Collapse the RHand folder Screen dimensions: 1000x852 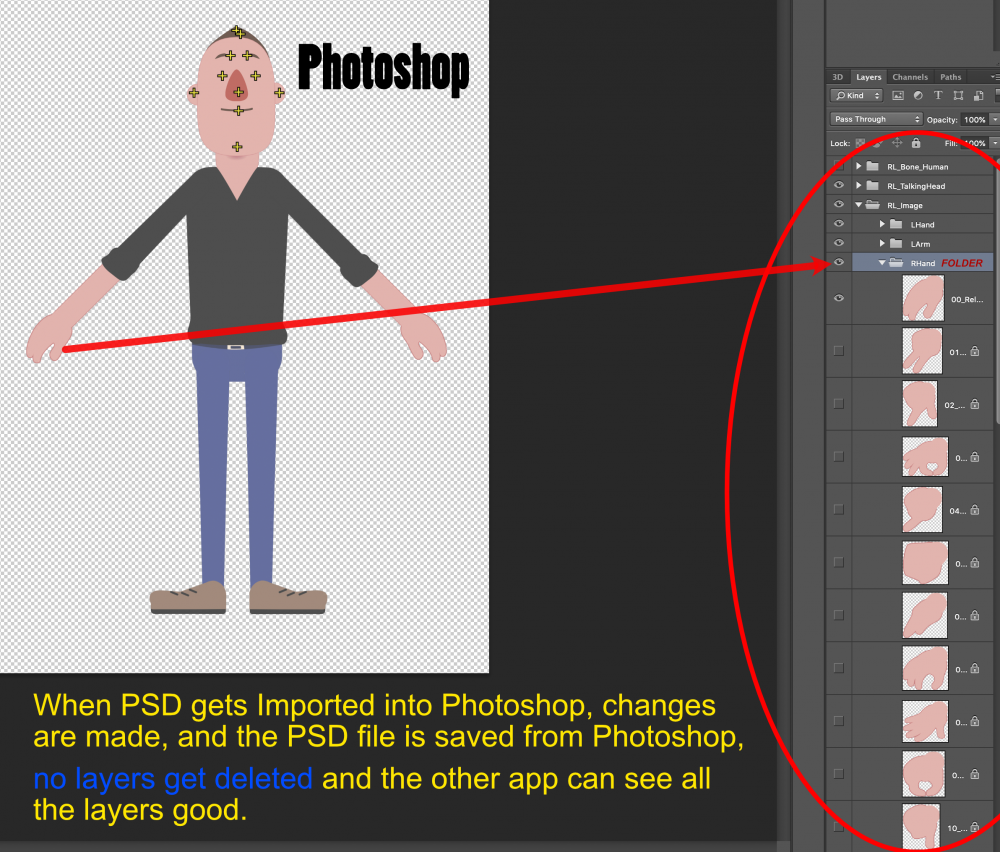(881, 262)
